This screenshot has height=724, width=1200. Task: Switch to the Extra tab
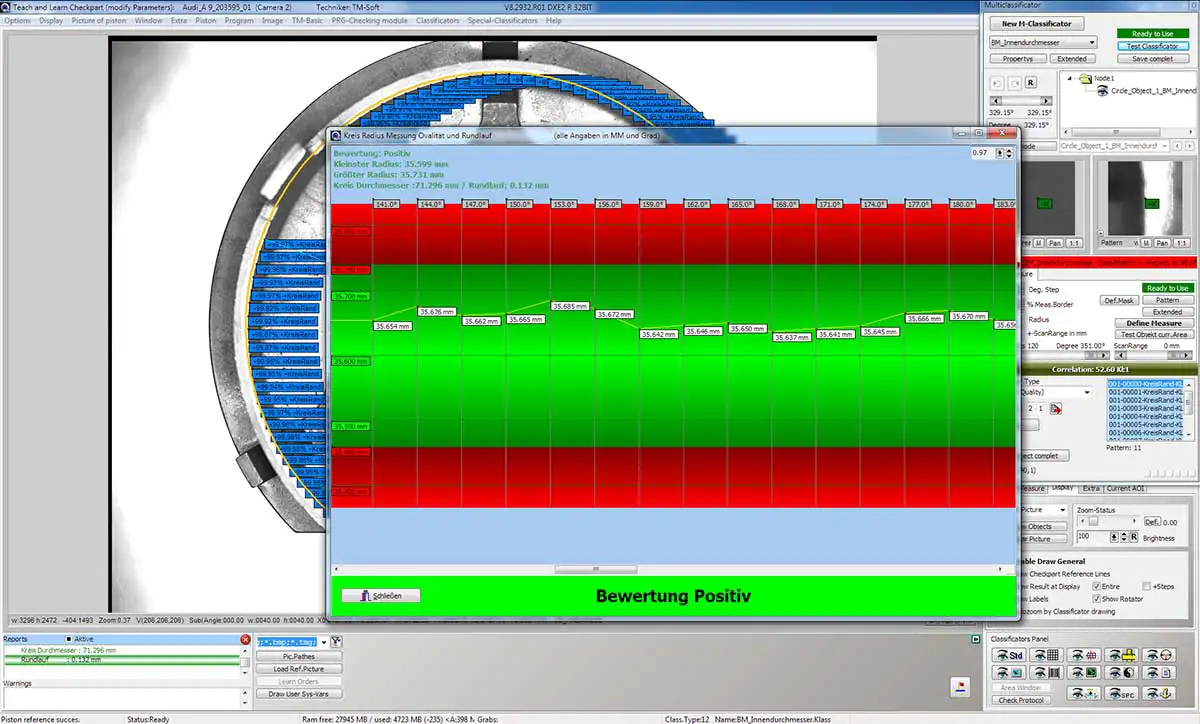pyautogui.click(x=1090, y=488)
